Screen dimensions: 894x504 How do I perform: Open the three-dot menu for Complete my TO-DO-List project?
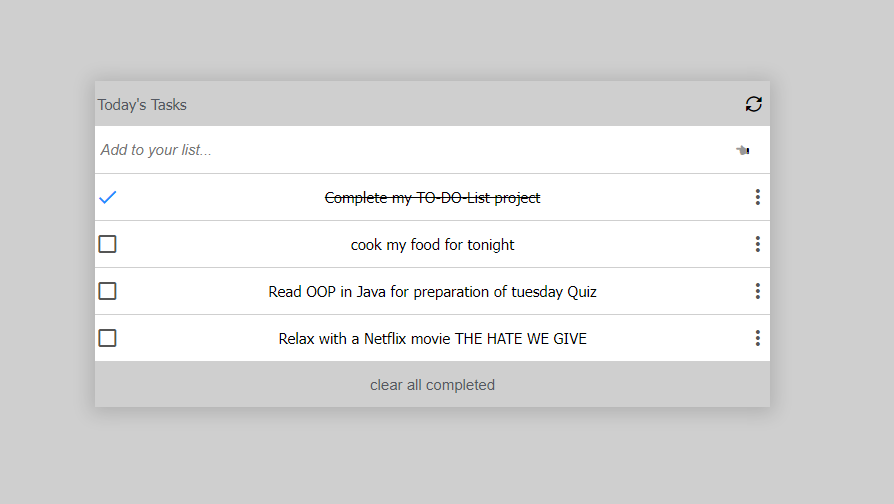pyautogui.click(x=757, y=197)
